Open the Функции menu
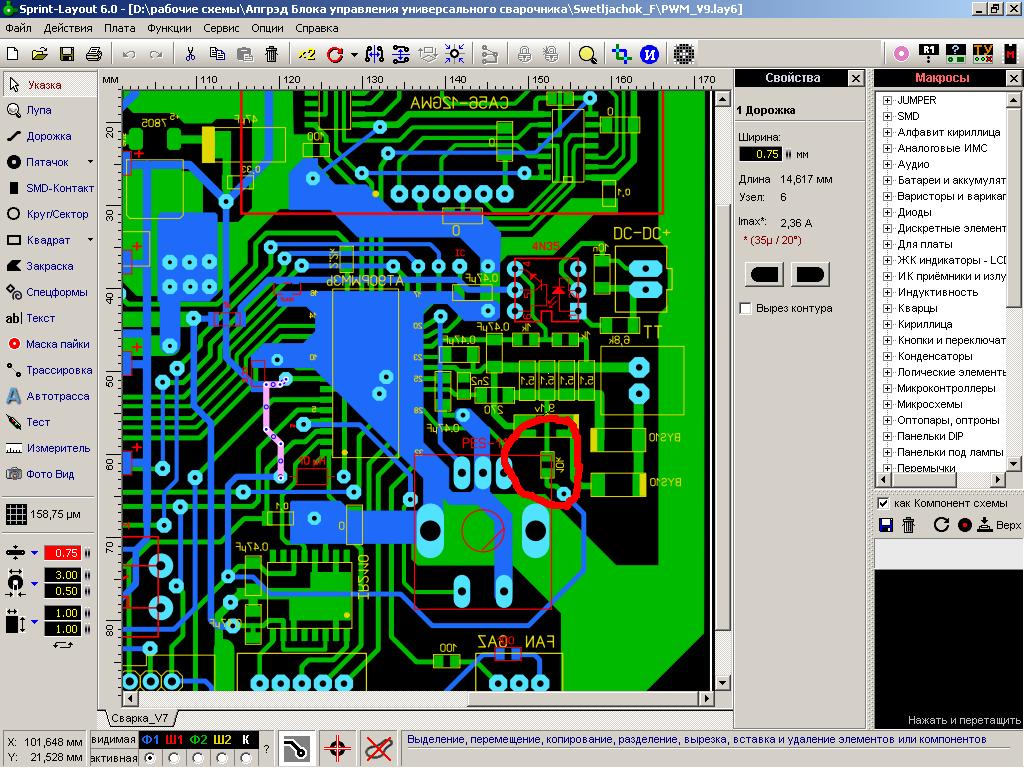This screenshot has height=768, width=1024. 169,29
